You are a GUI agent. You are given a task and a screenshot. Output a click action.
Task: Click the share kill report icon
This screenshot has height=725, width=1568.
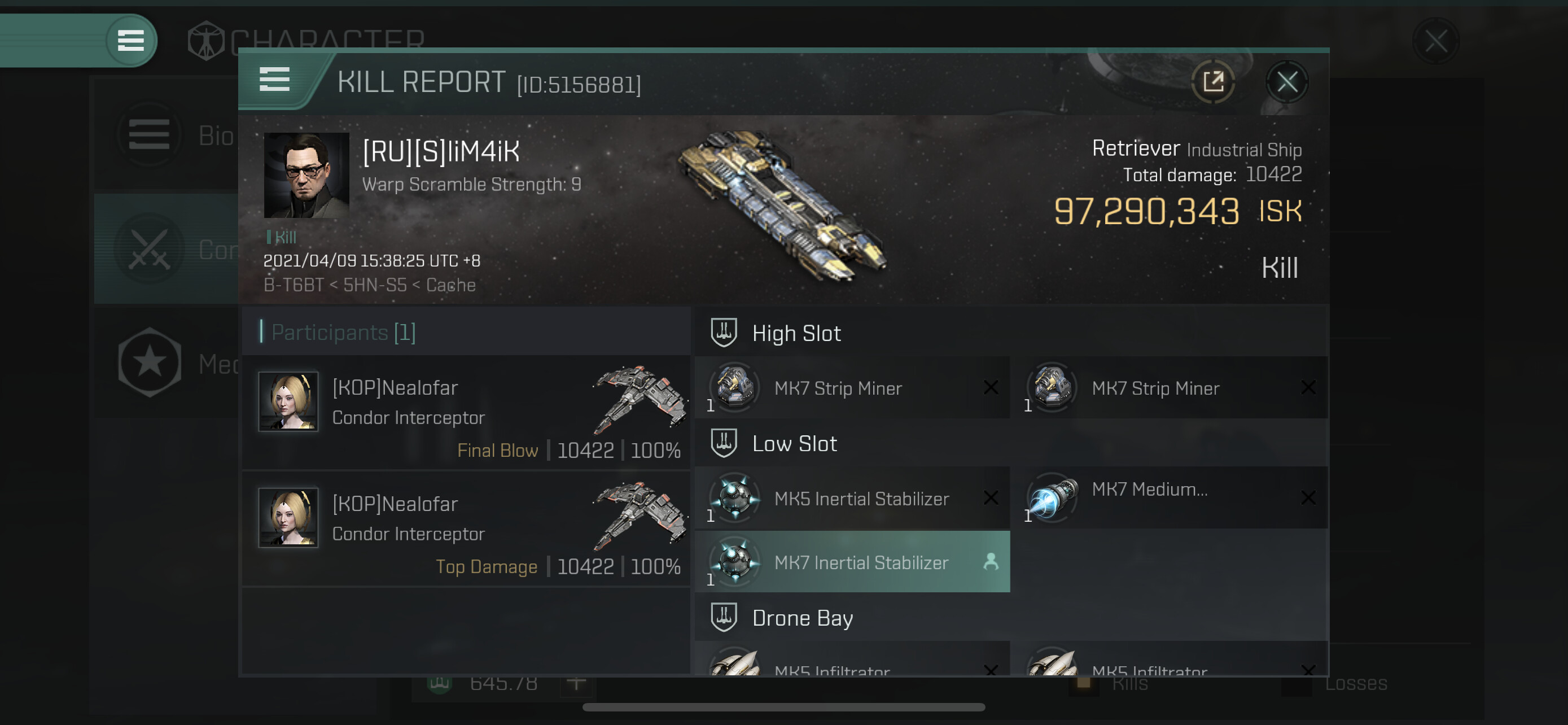point(1212,81)
